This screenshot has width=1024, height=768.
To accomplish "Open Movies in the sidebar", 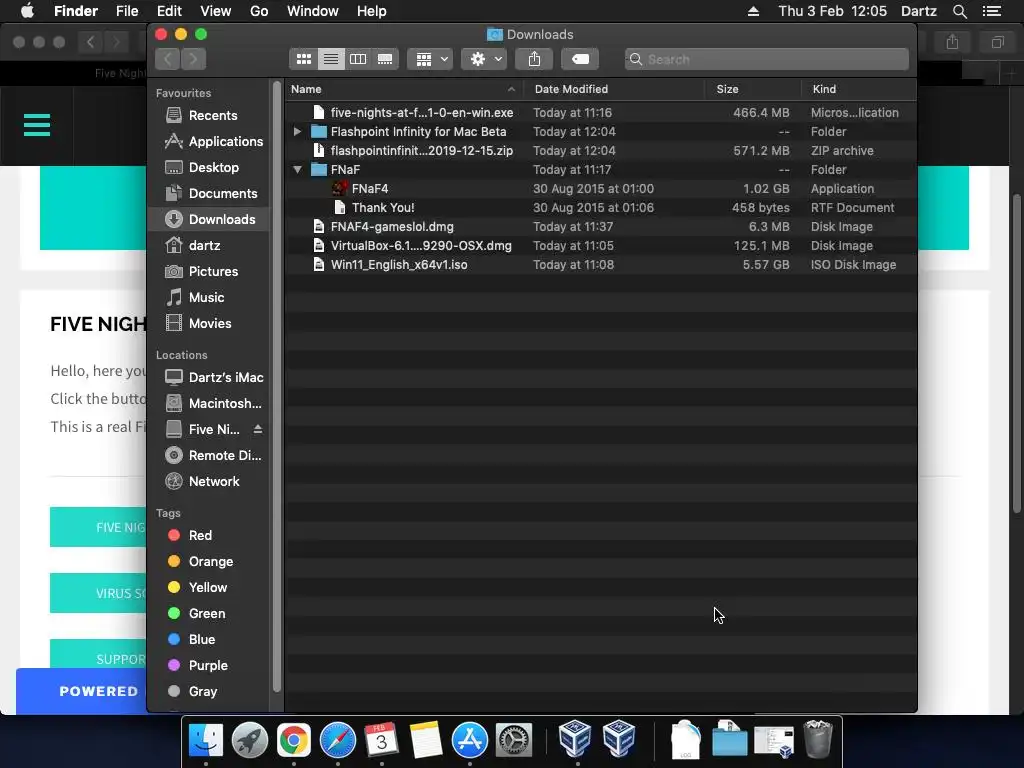I will 210,324.
